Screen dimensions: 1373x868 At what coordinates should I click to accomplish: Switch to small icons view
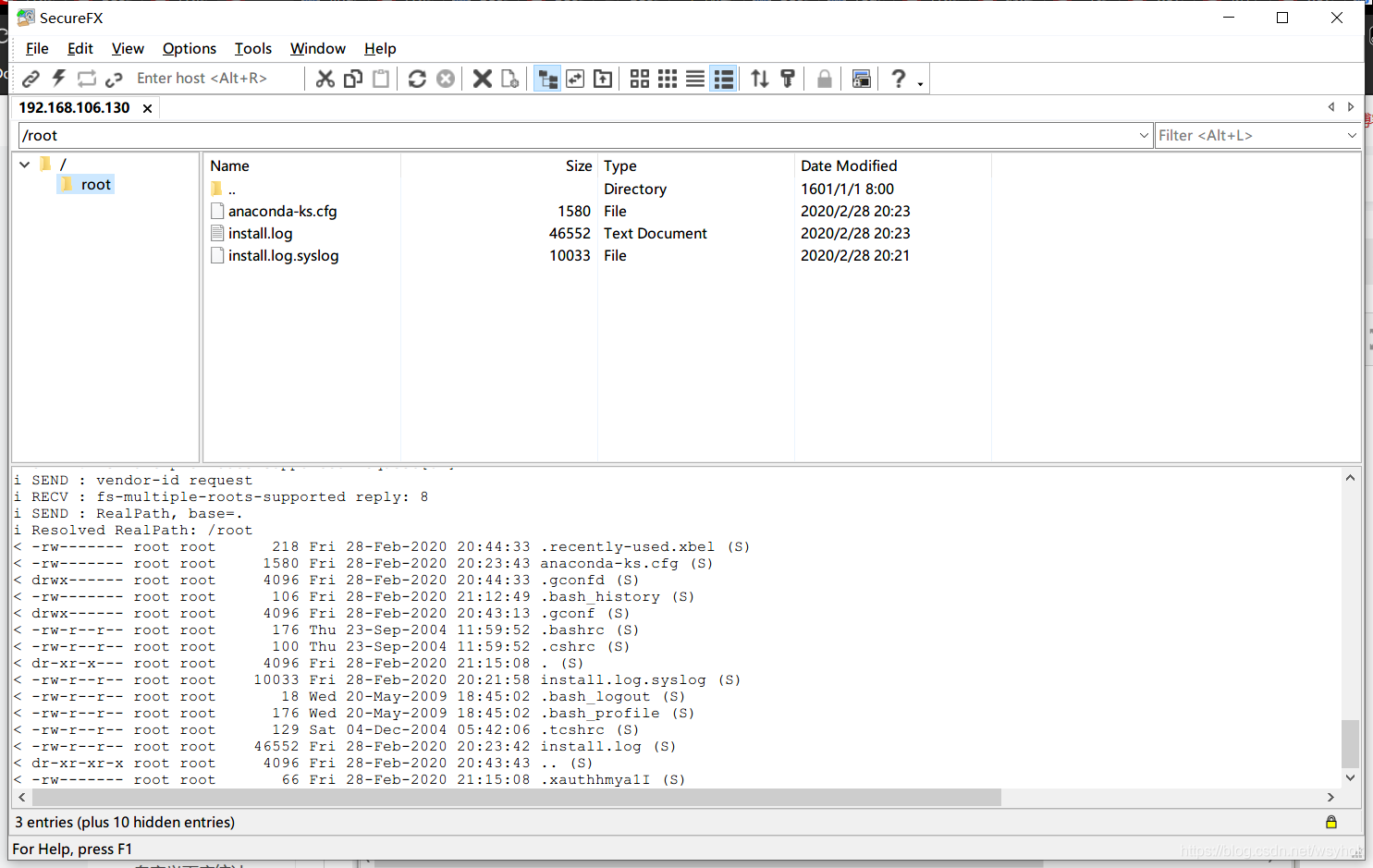[x=668, y=79]
